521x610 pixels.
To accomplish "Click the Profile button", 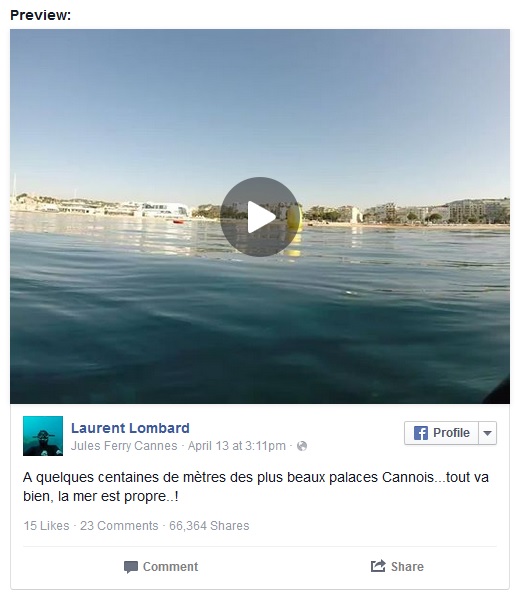I will pyautogui.click(x=441, y=433).
